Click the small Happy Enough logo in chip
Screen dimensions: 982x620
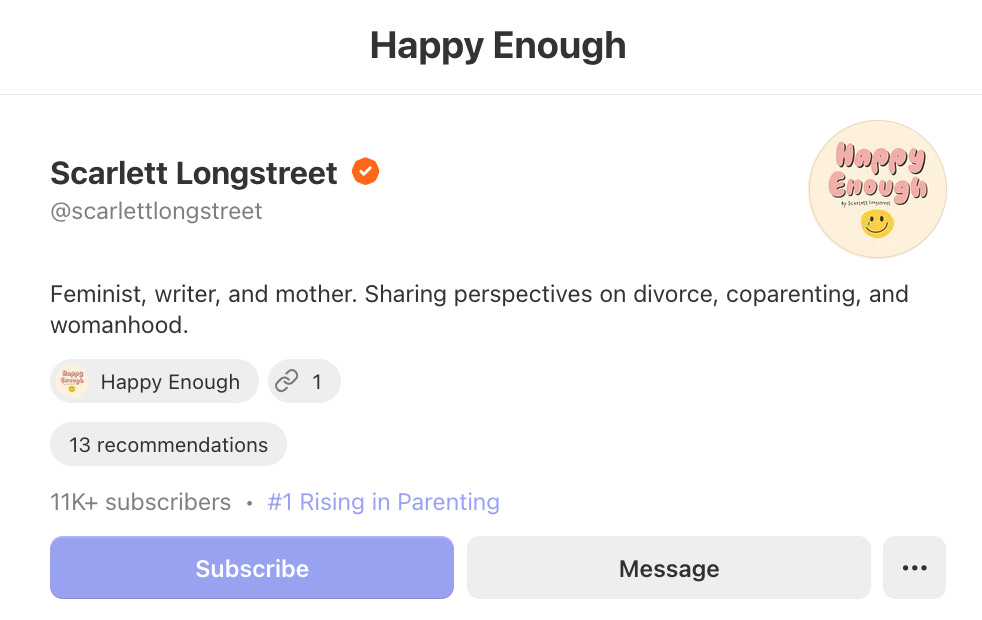coord(72,381)
